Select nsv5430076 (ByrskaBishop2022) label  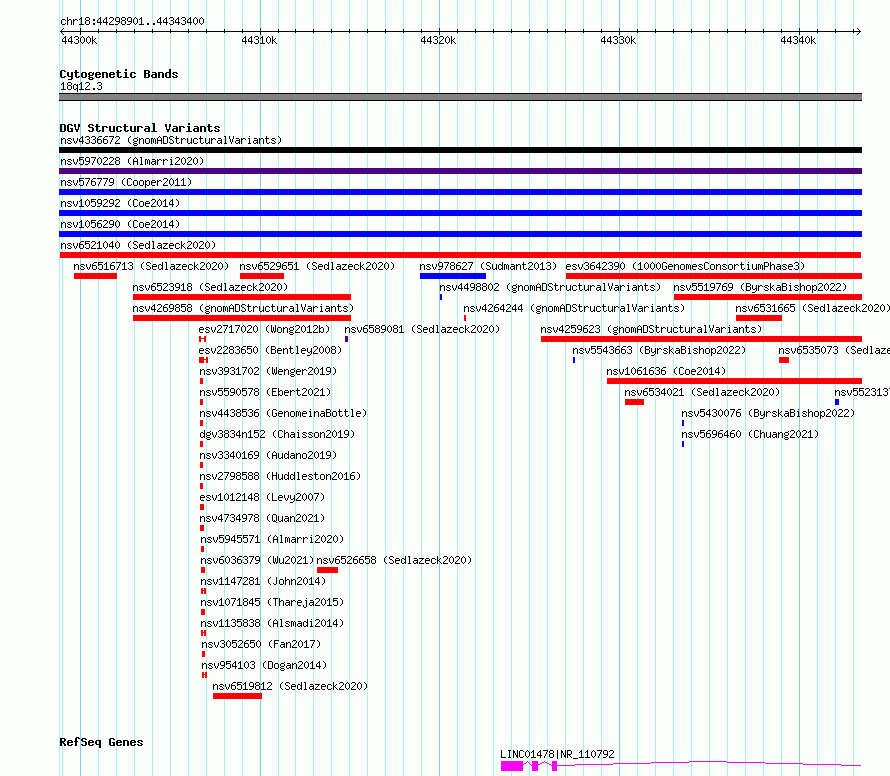[x=768, y=413]
